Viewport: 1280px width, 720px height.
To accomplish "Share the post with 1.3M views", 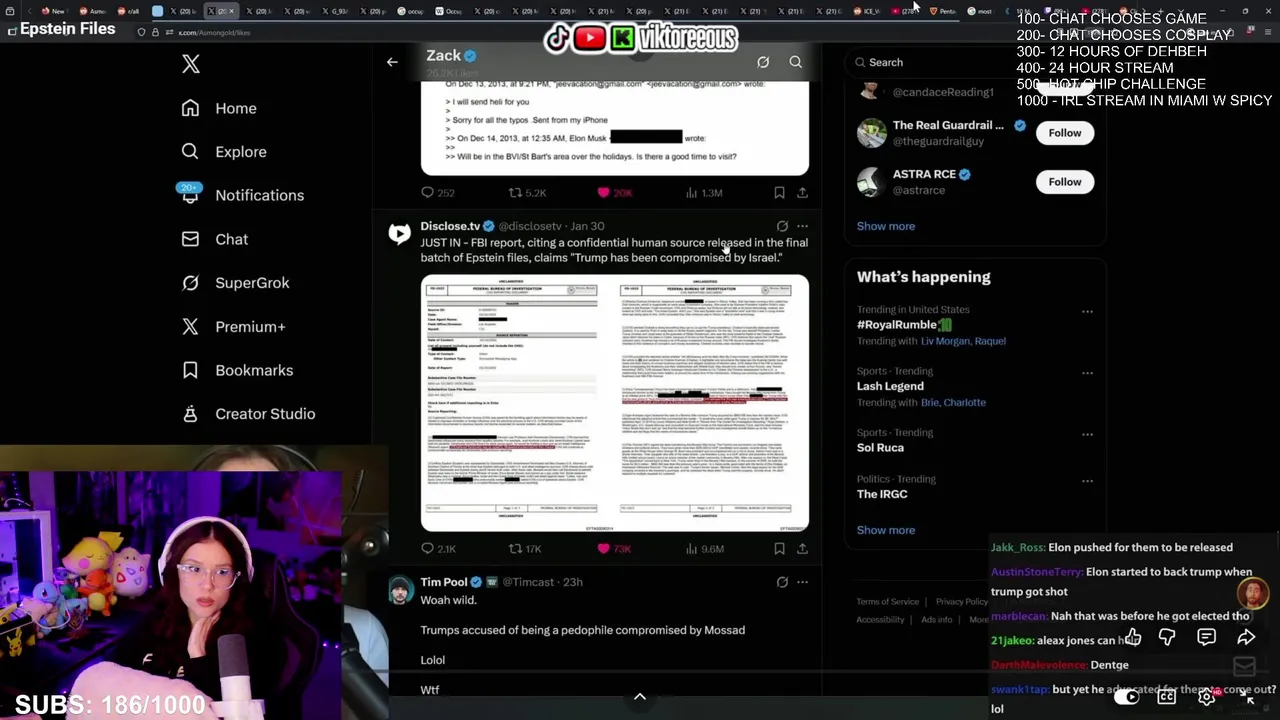I will pyautogui.click(x=802, y=193).
